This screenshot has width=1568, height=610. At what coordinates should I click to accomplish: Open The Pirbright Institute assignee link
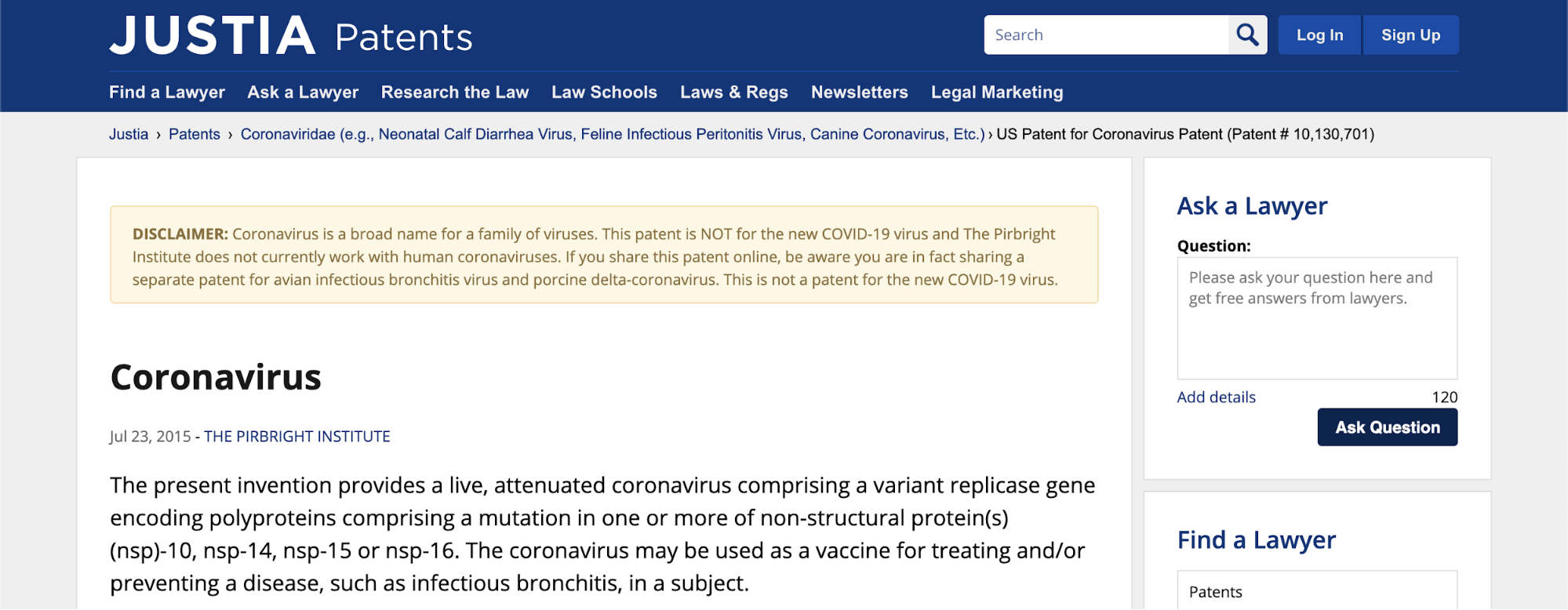[297, 437]
